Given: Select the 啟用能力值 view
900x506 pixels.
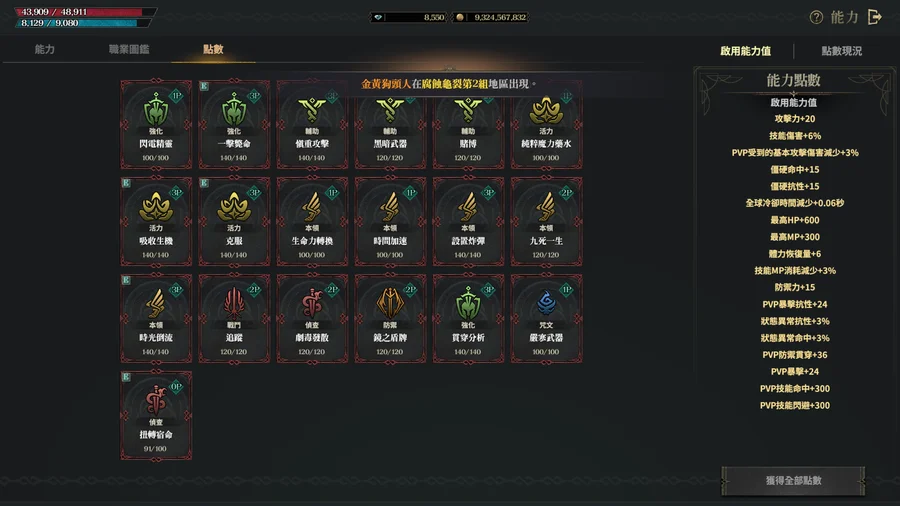Looking at the screenshot, I should pos(746,51).
